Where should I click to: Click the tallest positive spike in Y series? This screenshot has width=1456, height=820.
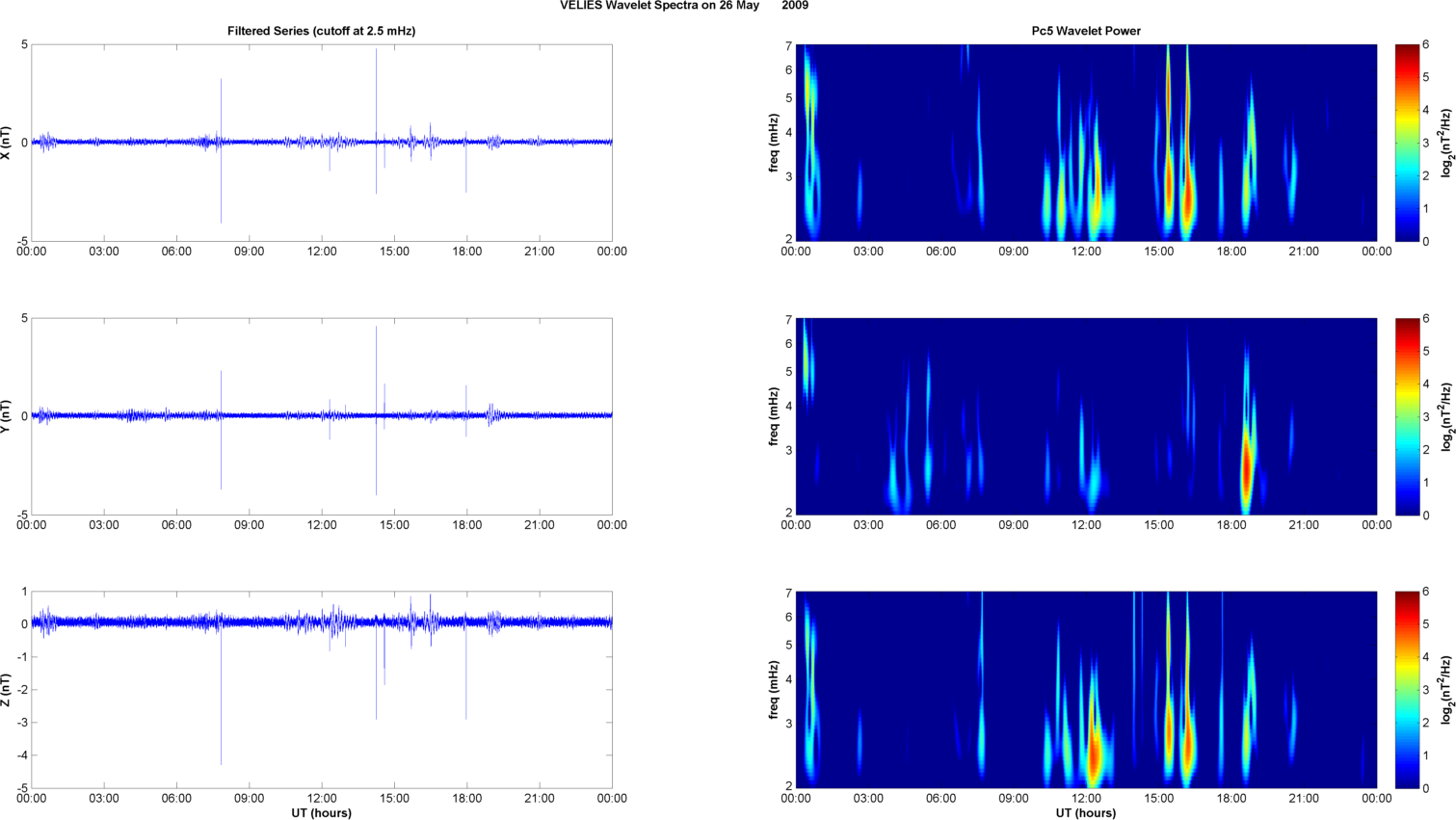click(376, 369)
